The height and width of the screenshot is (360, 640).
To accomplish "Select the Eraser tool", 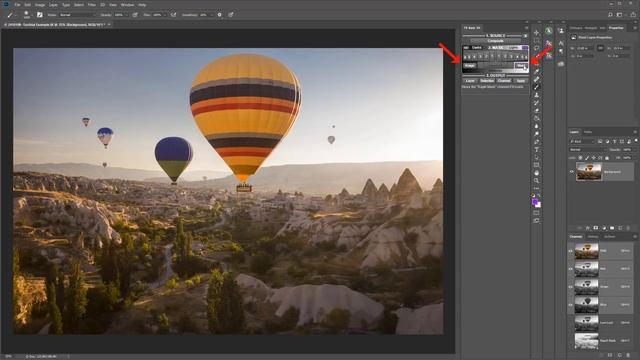I will (536, 111).
